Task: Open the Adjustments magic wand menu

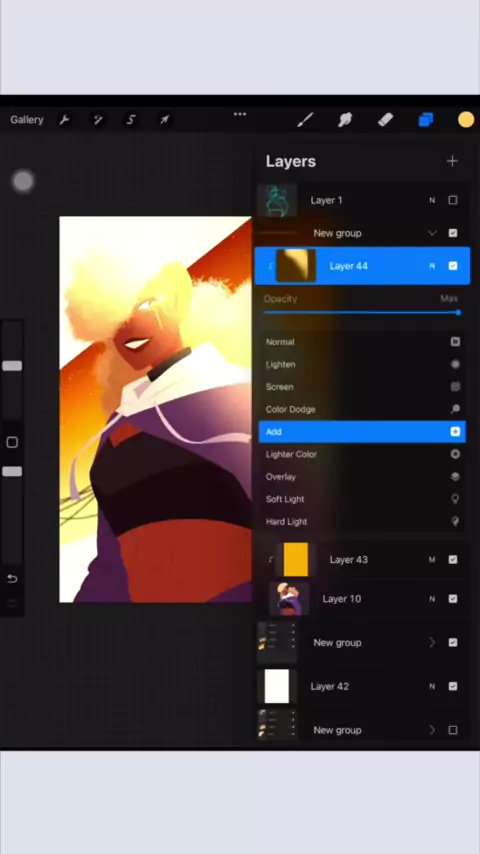Action: click(x=98, y=120)
